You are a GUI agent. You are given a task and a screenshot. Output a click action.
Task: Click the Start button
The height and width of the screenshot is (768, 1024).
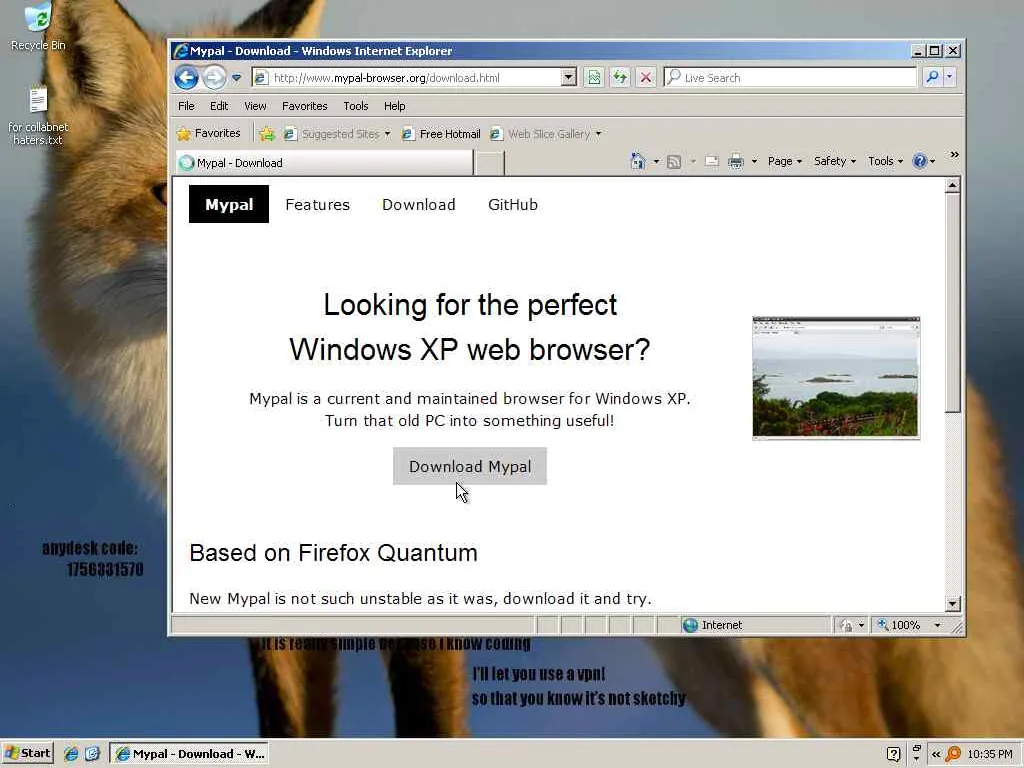tap(27, 754)
